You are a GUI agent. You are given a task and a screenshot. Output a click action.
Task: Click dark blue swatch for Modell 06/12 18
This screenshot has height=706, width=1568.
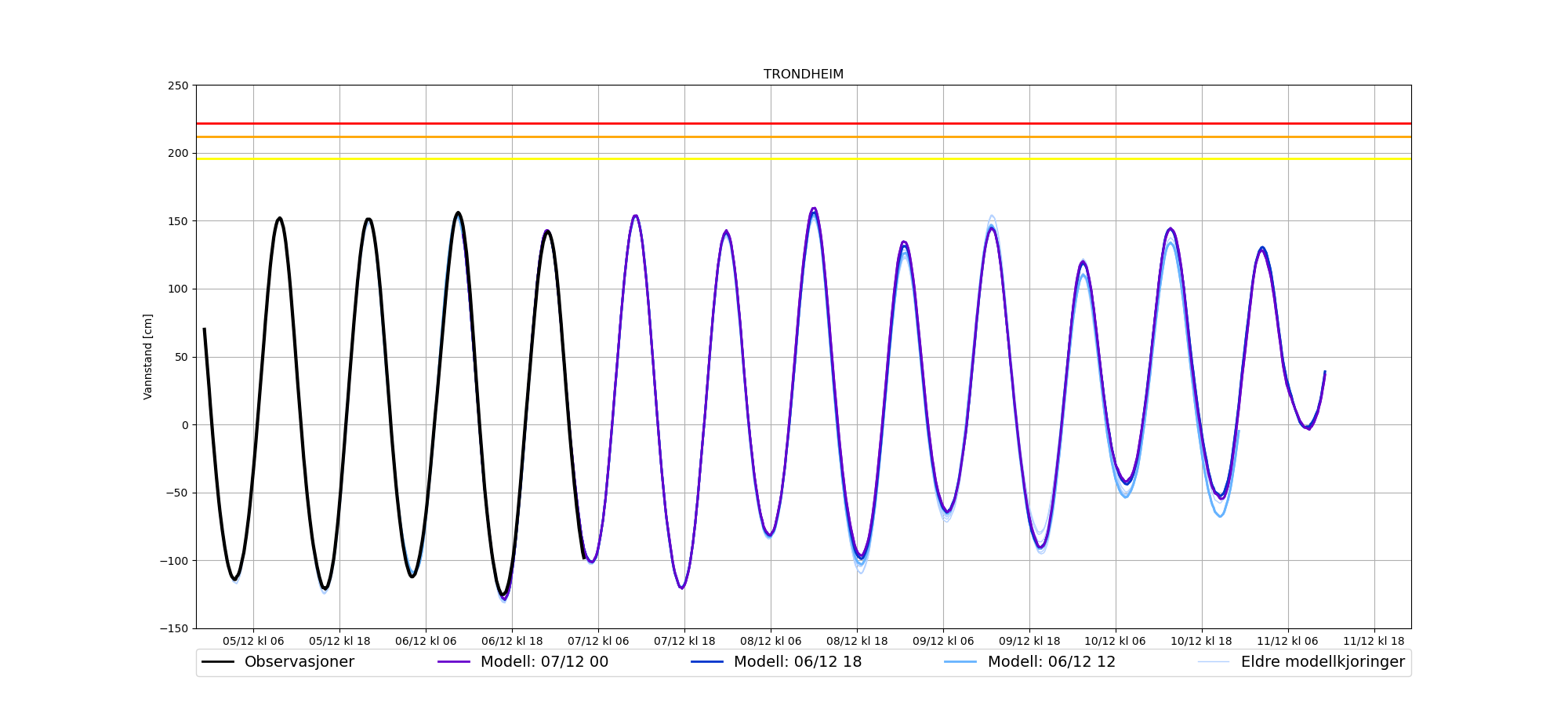[707, 662]
